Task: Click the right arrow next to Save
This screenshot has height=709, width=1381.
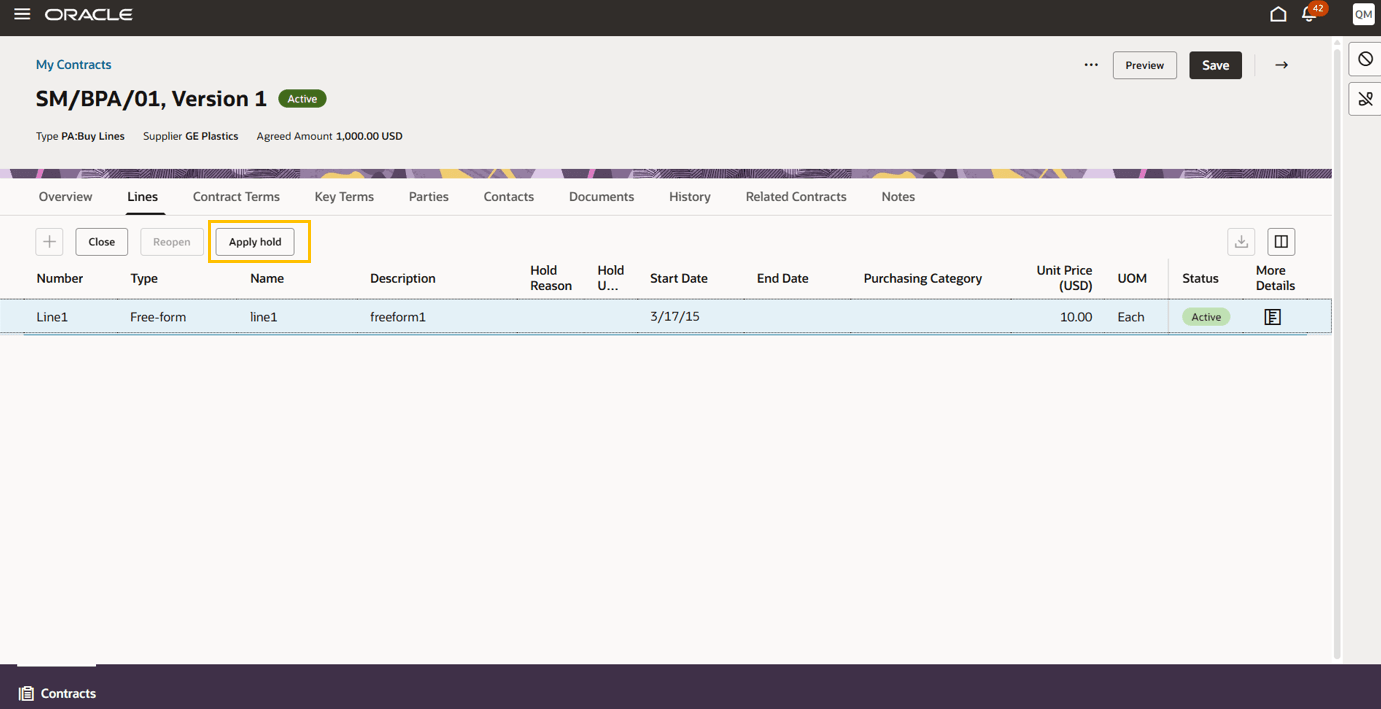Action: point(1281,65)
